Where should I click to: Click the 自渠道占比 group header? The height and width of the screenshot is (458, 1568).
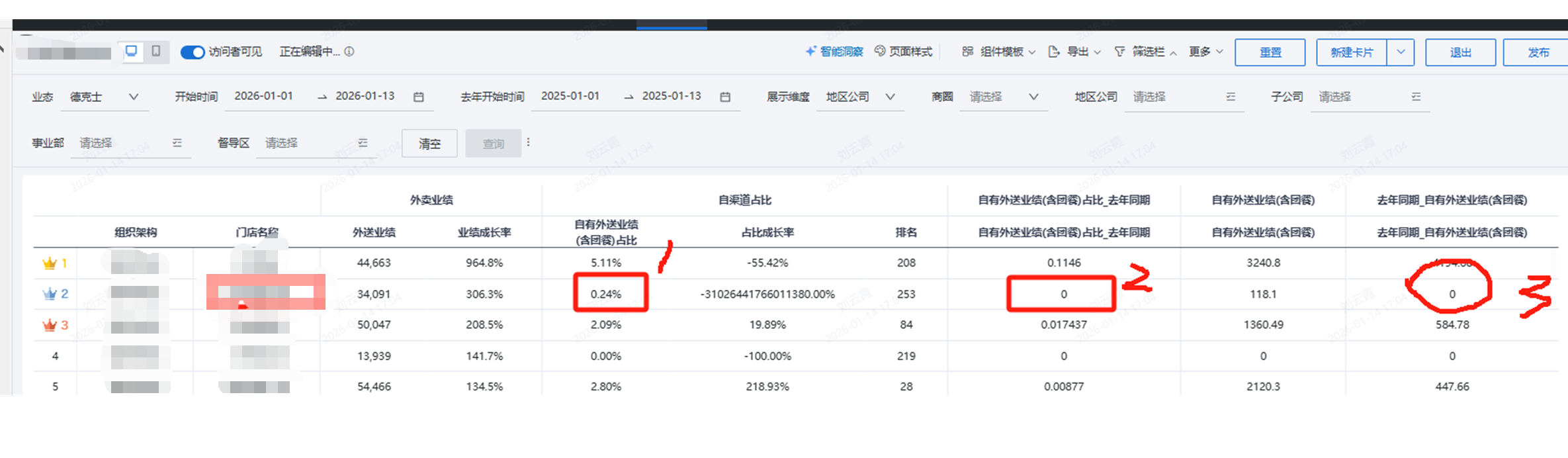(745, 200)
